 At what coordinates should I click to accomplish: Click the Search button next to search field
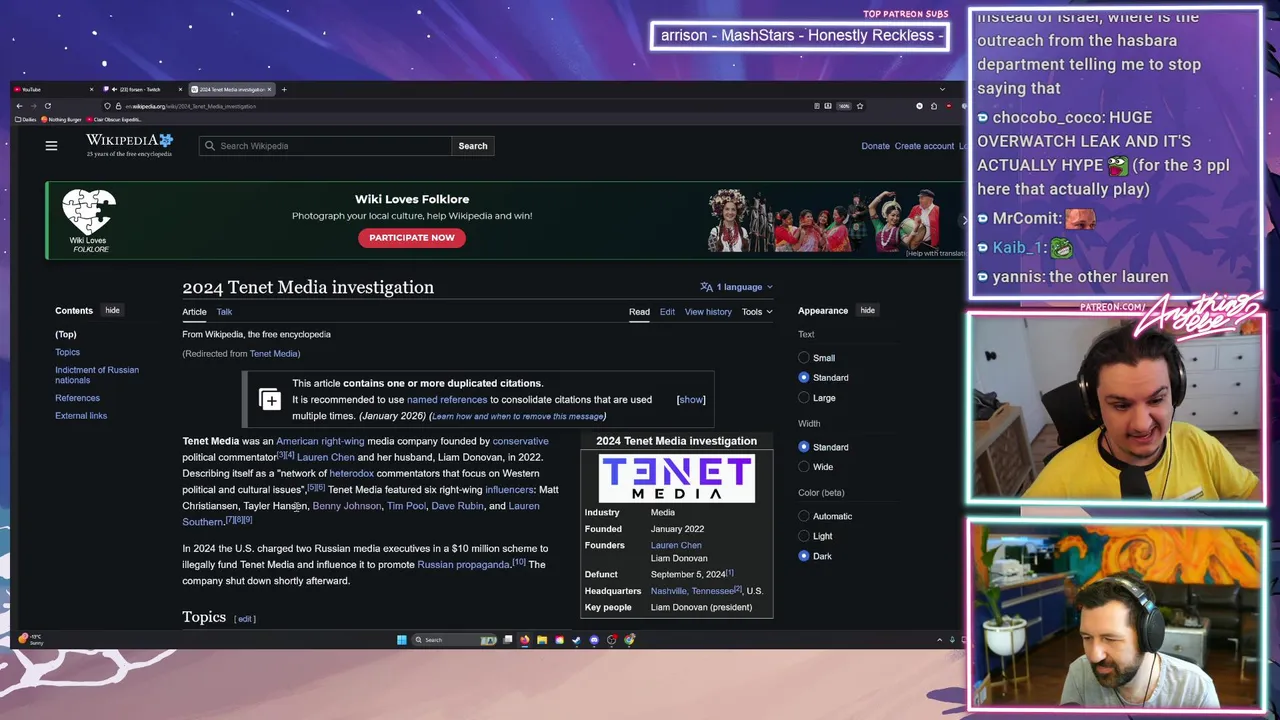473,146
